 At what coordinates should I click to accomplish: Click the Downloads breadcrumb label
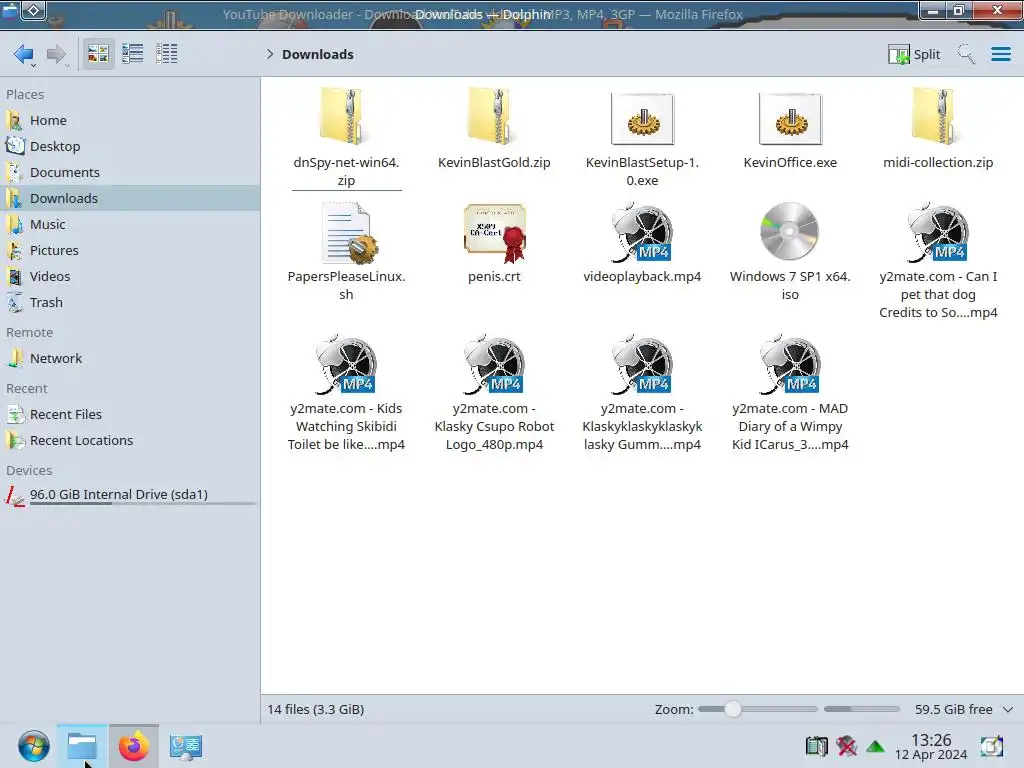click(318, 54)
